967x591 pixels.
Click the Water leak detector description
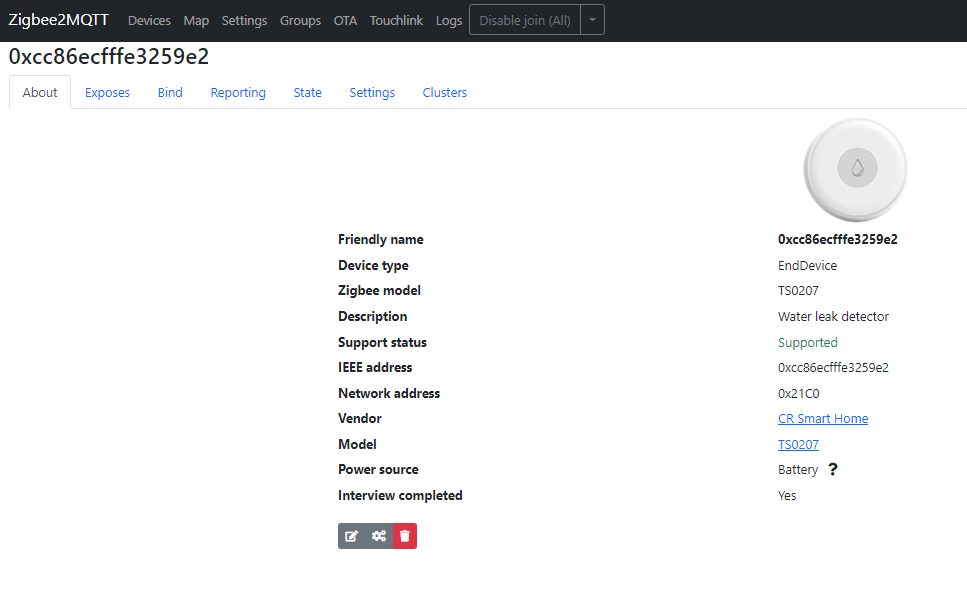833,316
